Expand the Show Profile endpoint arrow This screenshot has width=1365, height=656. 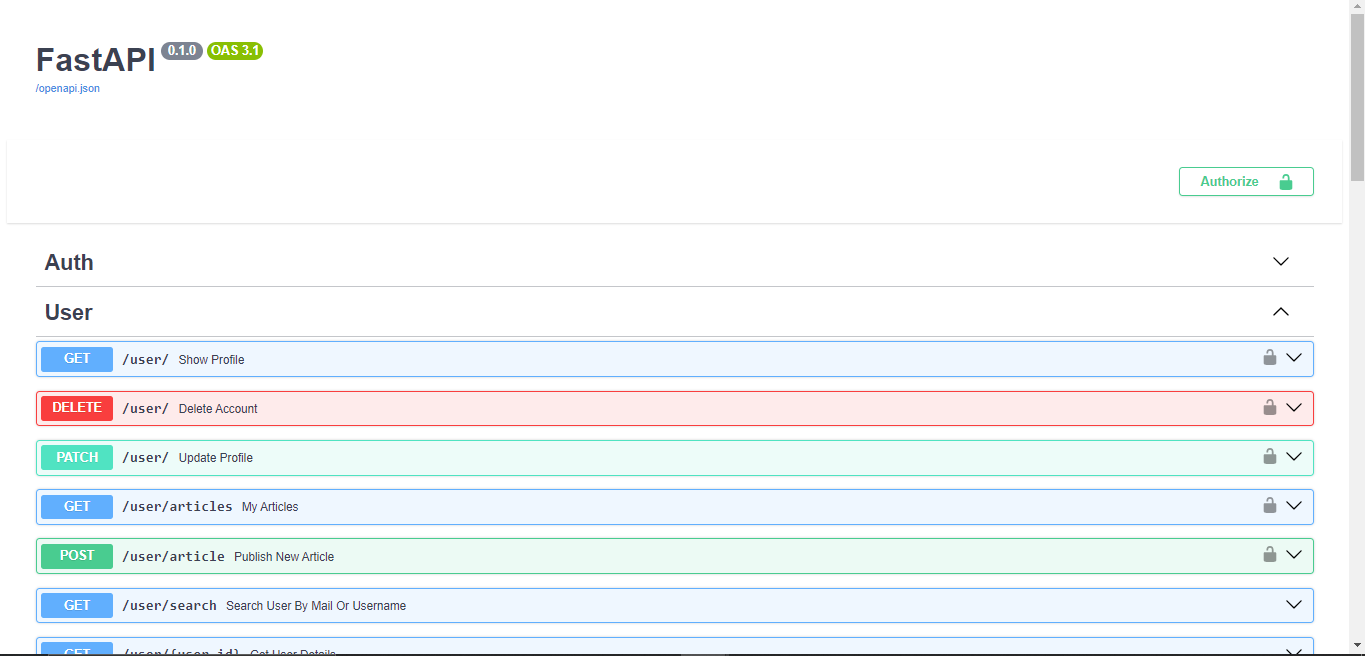(x=1294, y=358)
